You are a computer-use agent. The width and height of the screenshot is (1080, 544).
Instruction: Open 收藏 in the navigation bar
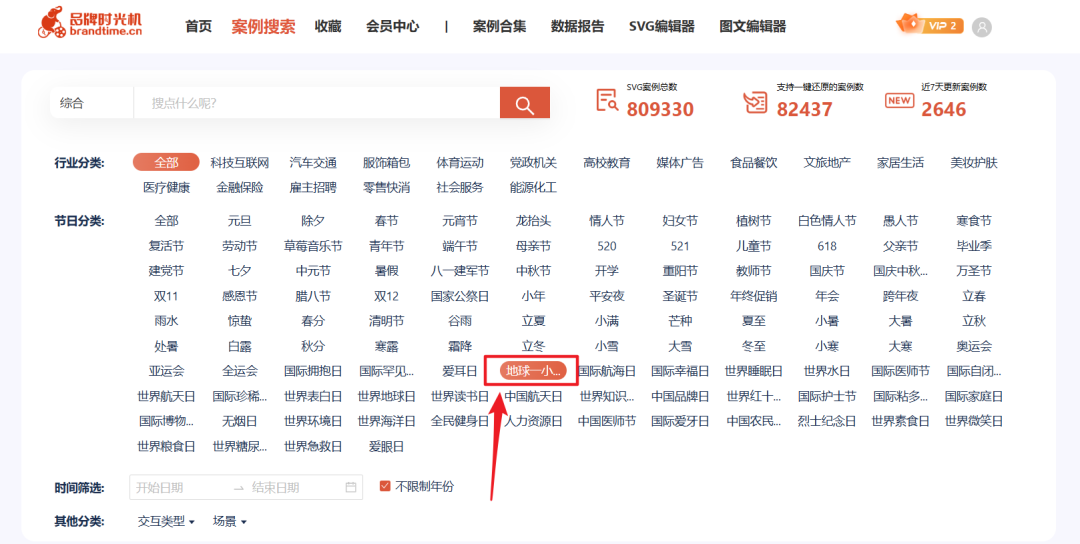coord(328,27)
